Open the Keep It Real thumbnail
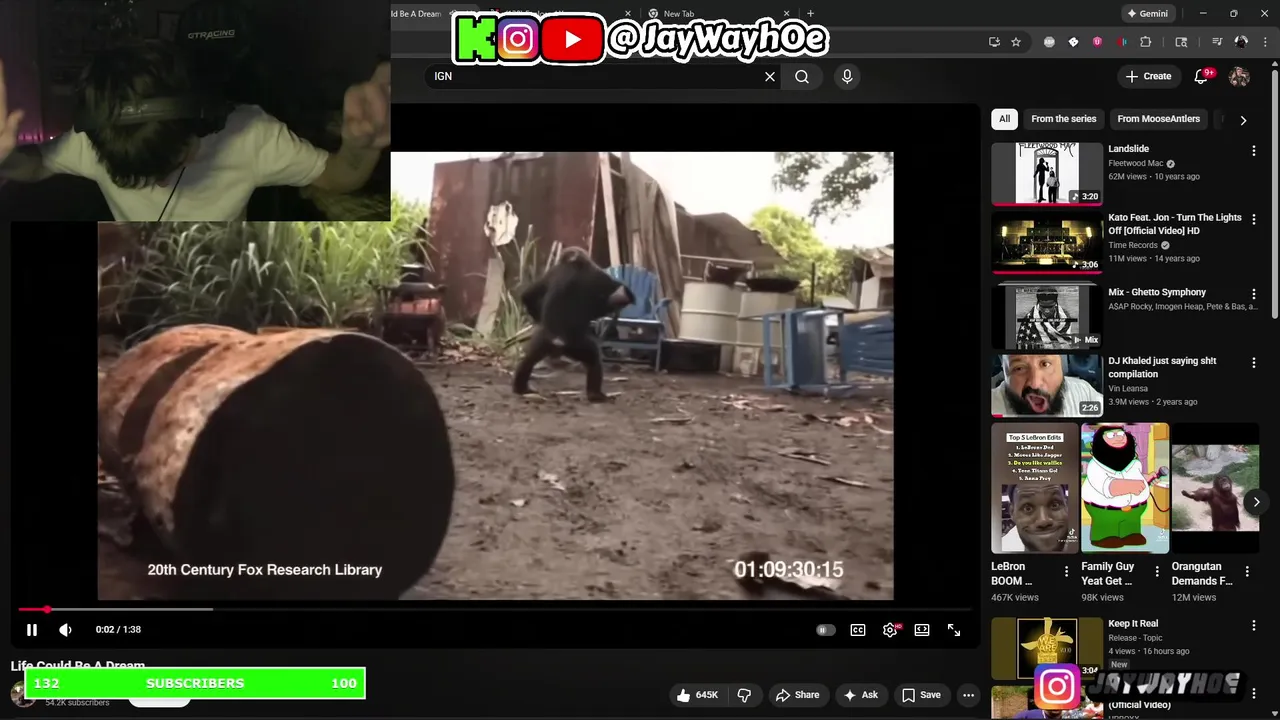The height and width of the screenshot is (720, 1280). point(1047,648)
